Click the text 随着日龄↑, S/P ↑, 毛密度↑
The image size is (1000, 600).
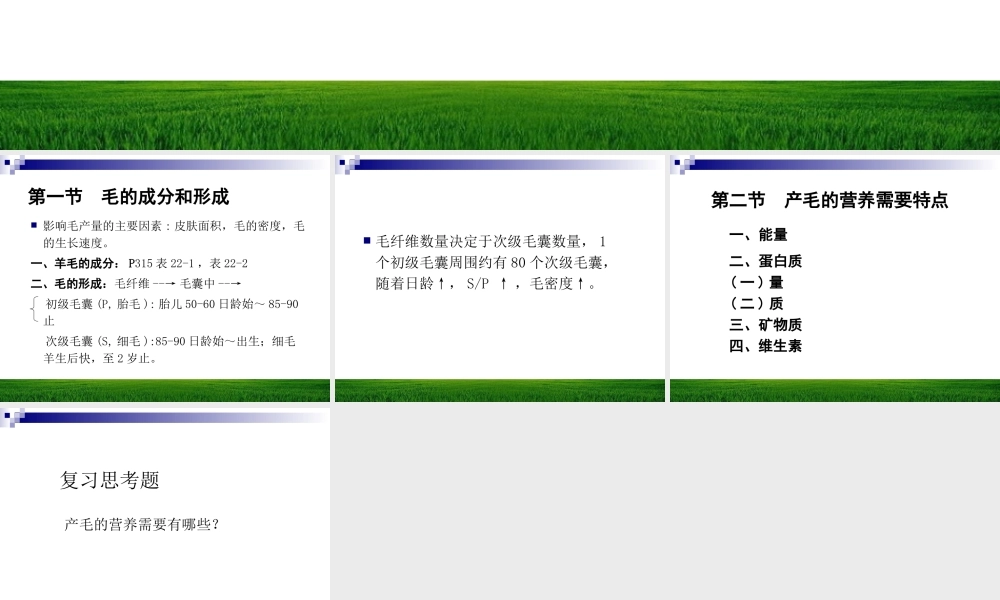coord(487,284)
